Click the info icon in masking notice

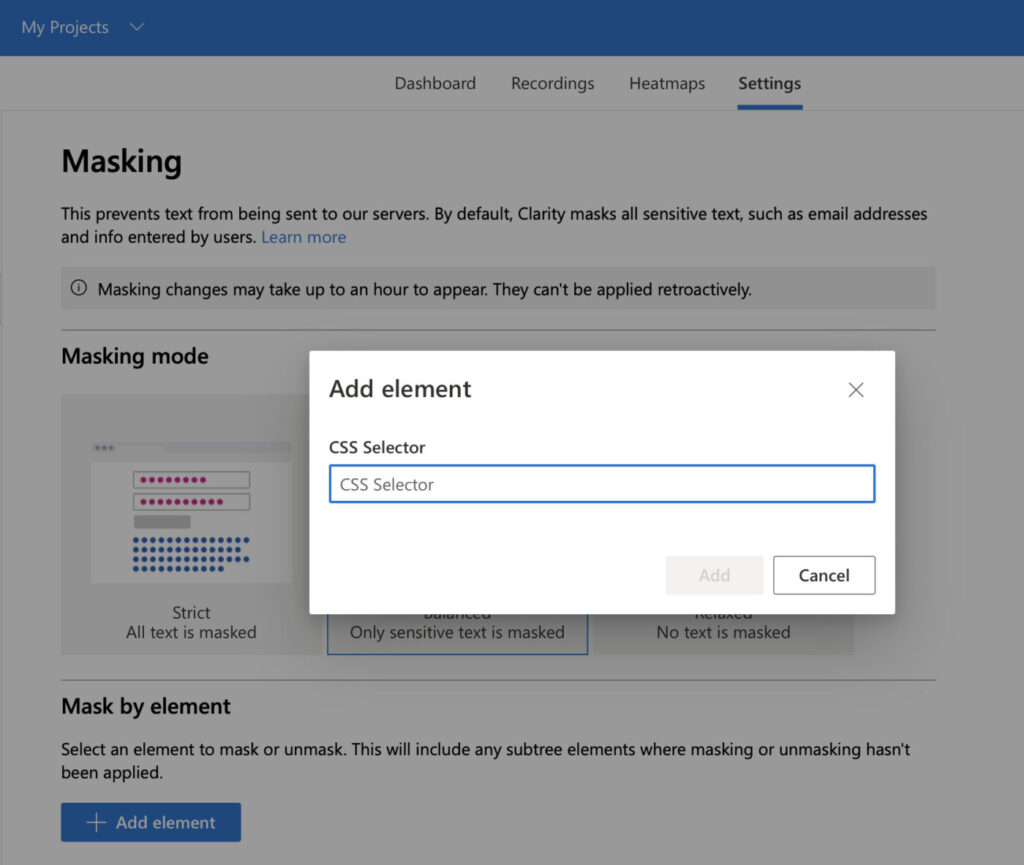coord(79,289)
